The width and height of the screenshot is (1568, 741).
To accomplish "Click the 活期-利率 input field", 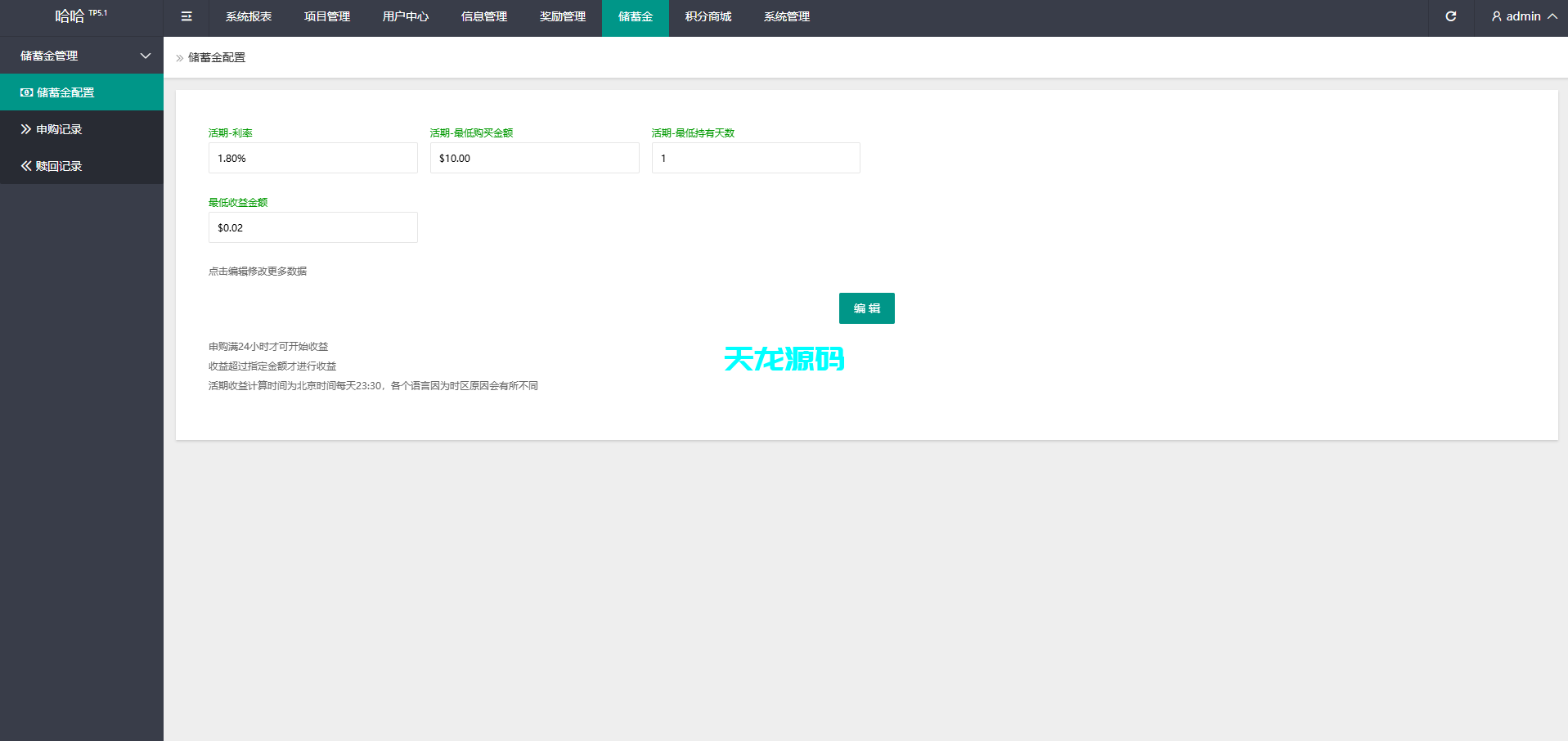I will (x=312, y=158).
